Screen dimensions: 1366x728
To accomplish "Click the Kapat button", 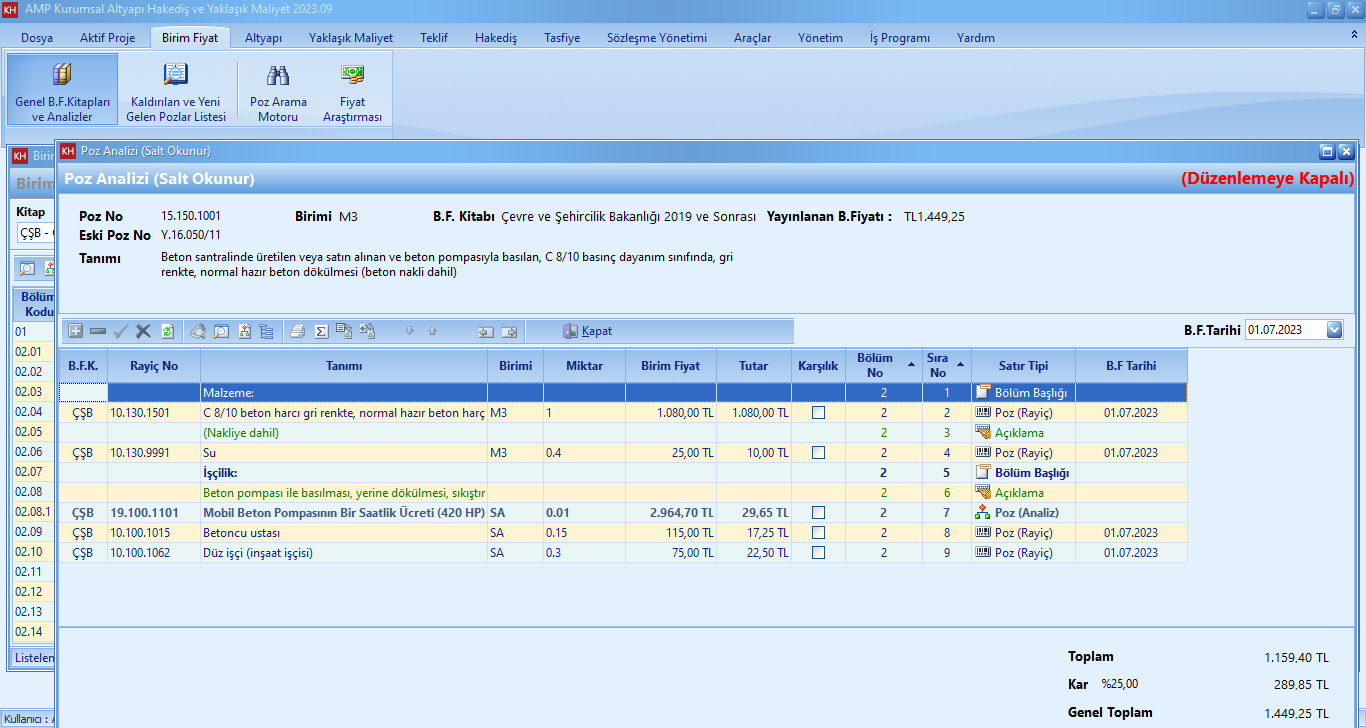I will coord(587,331).
